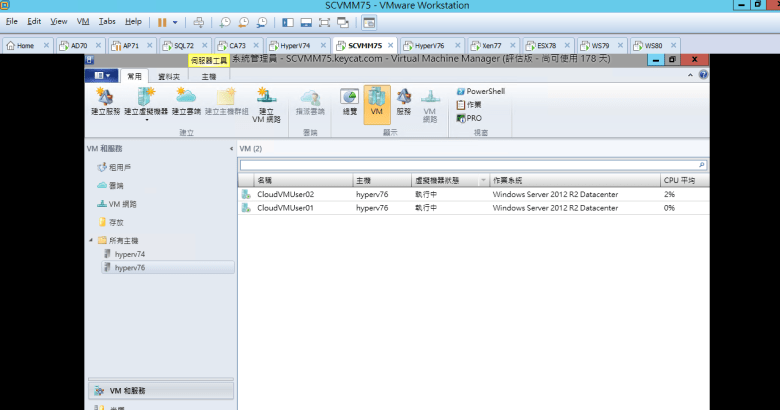Open the VMware pause button dropdown arrow
Screen dimensions: 780x410
click(x=177, y=21)
